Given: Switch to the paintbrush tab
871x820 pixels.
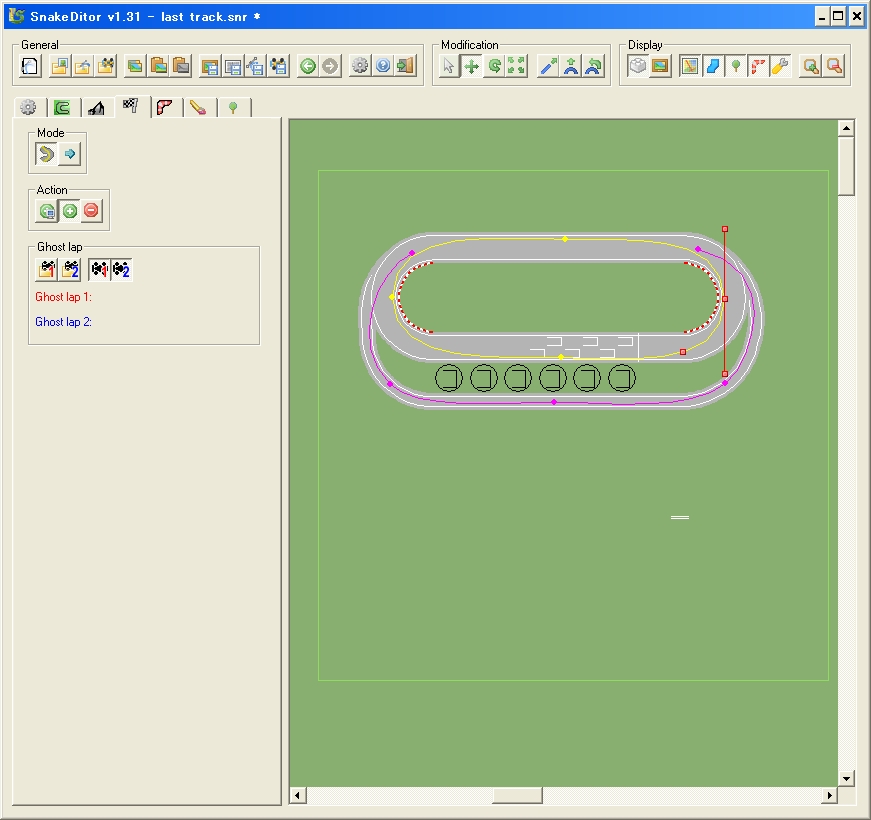Looking at the screenshot, I should point(198,107).
